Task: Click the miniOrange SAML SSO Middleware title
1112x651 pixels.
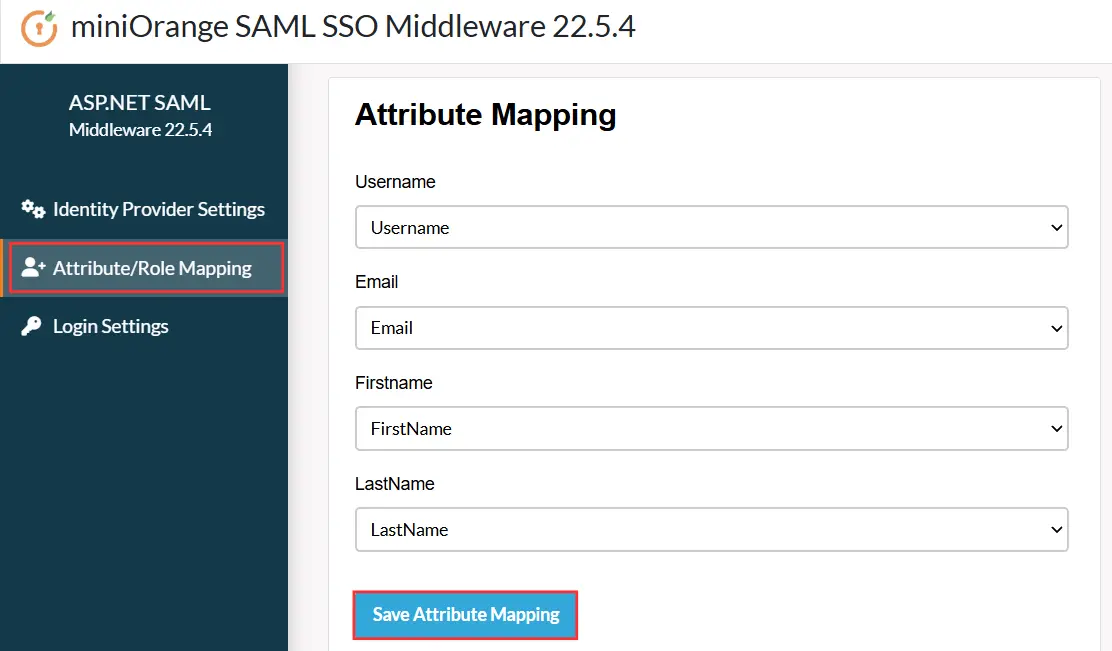Action: (x=355, y=26)
